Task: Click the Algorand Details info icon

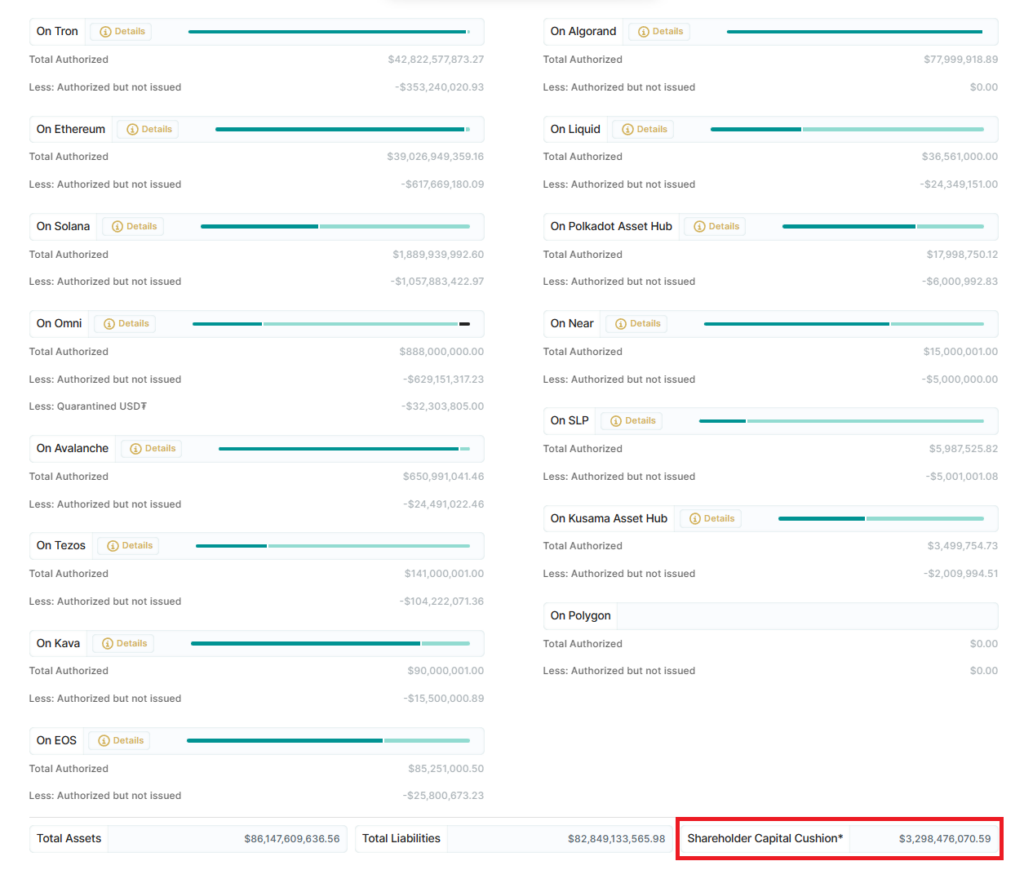Action: [x=644, y=32]
